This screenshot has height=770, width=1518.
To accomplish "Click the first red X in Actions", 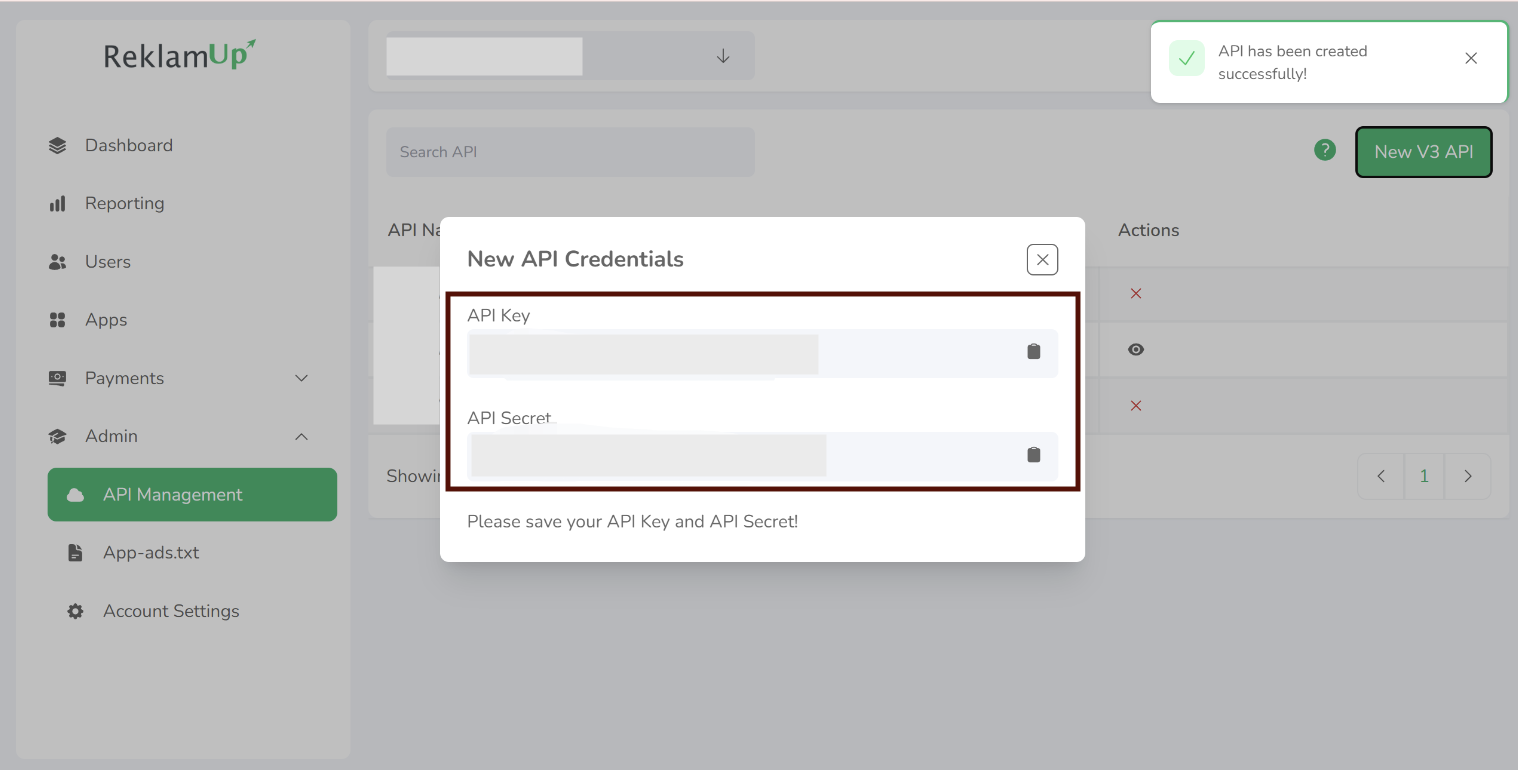I will tap(1136, 294).
